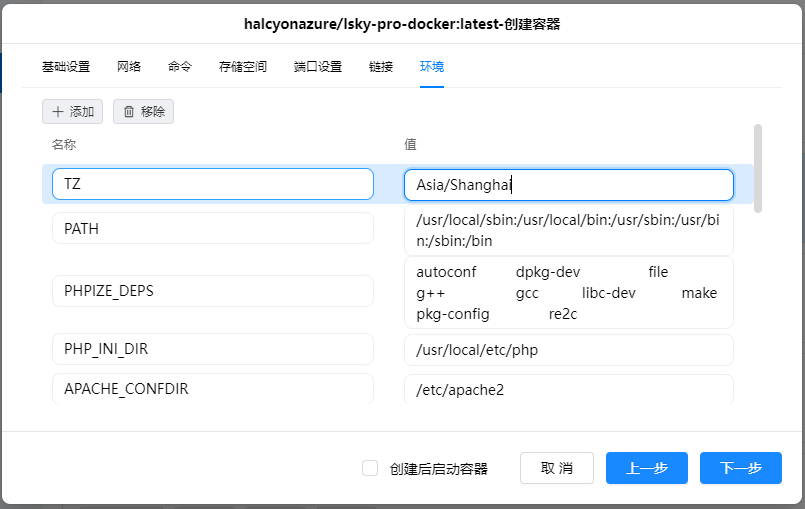Click the environment list vertical scrollbar

[x=758, y=168]
